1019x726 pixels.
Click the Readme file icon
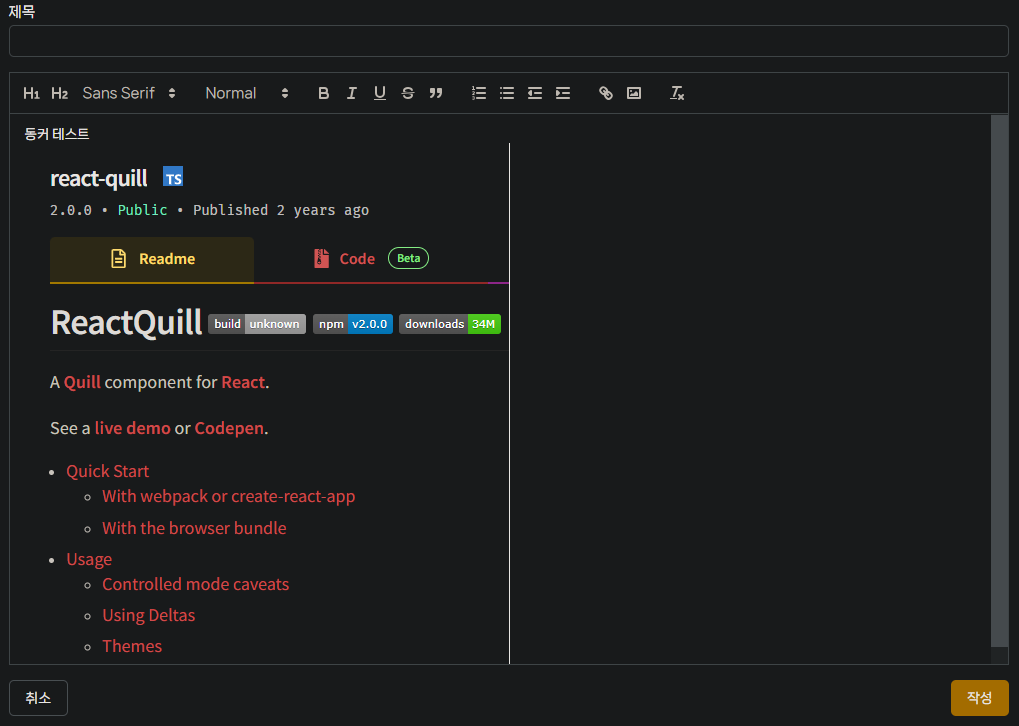point(118,259)
